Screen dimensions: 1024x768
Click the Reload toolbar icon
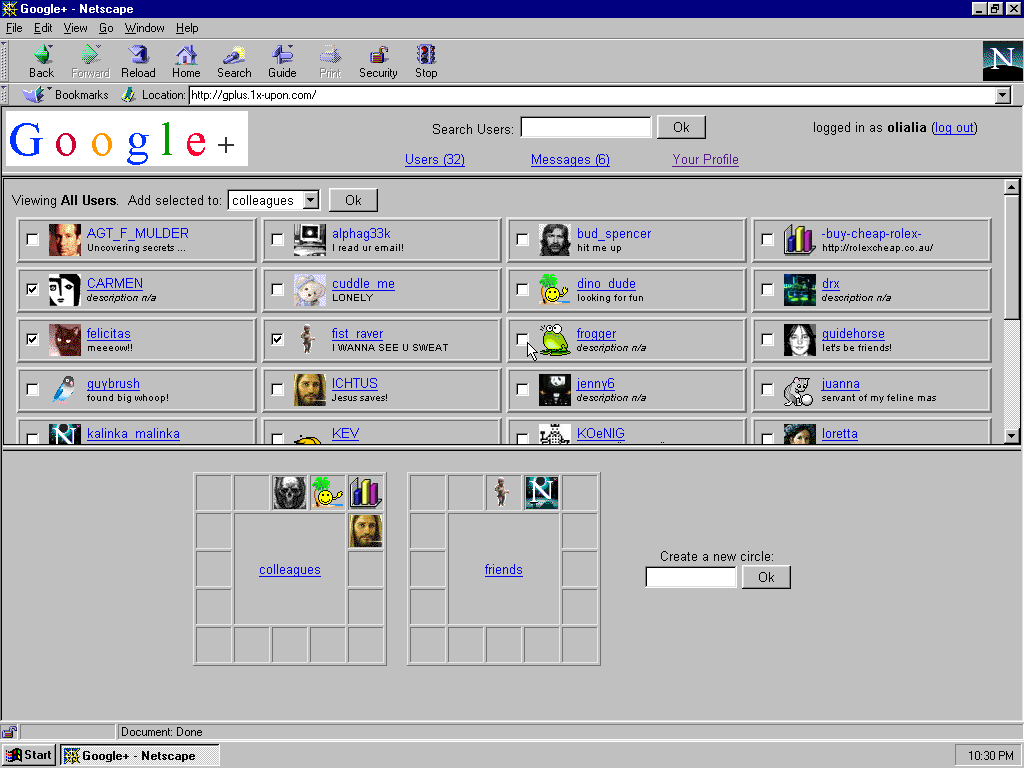(x=138, y=56)
